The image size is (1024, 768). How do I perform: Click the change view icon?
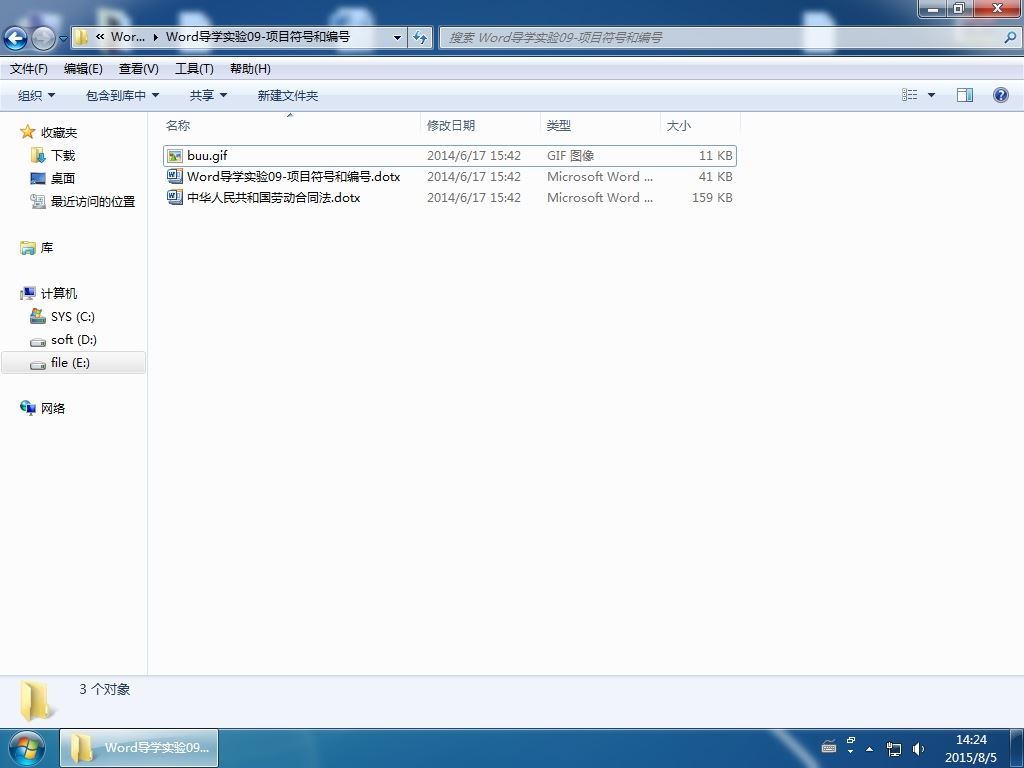coord(910,95)
